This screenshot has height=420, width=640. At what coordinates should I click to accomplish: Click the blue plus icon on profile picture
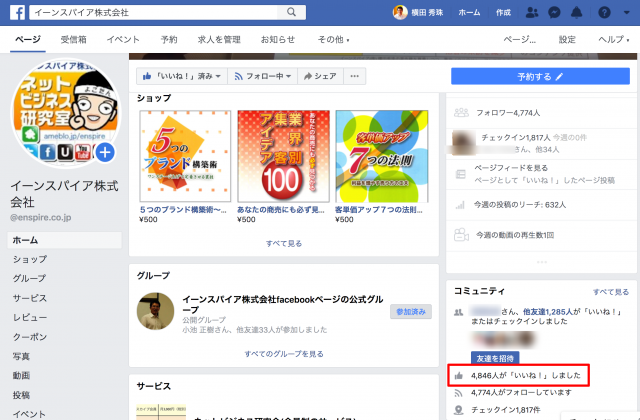point(105,153)
